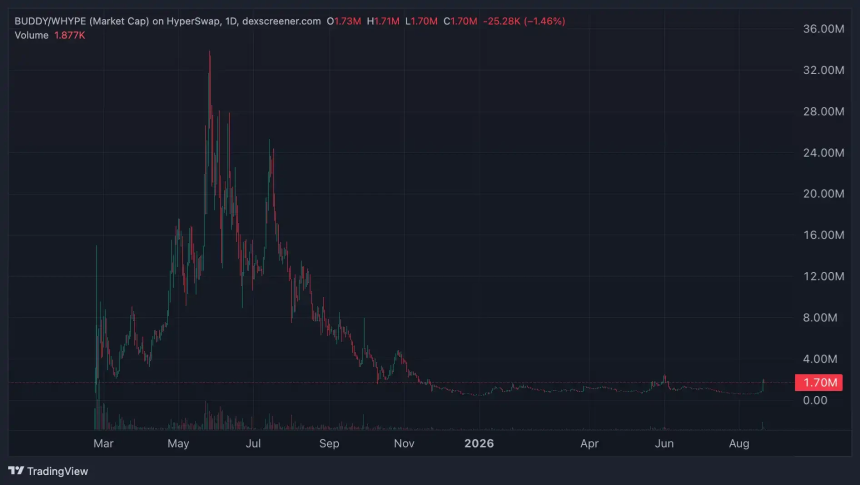Click the 32.00M price axis label

(x=823, y=70)
